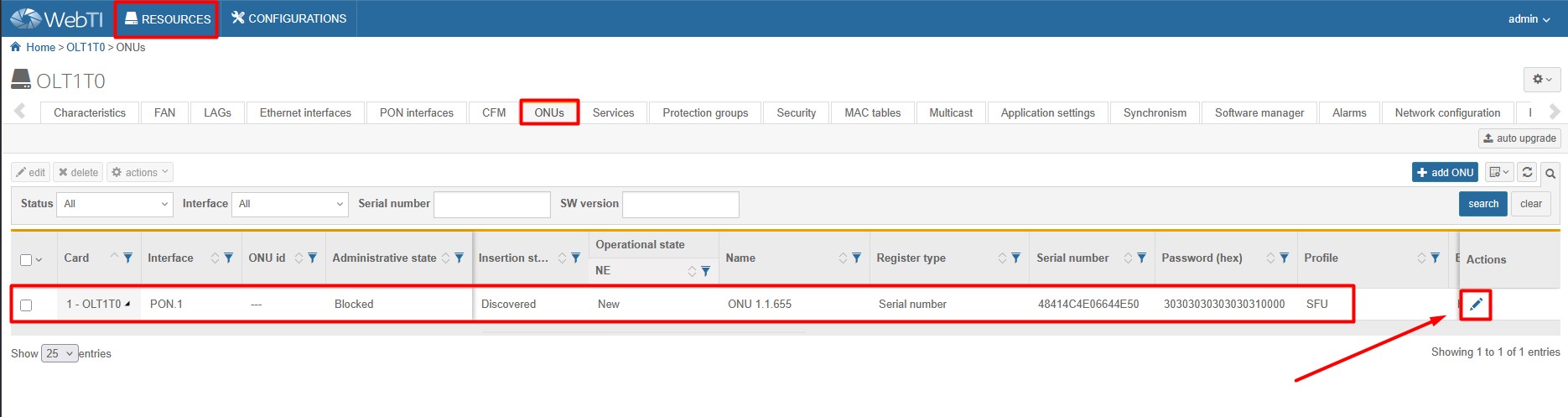Open the Interface filter dropdown
Screen dimensions: 1568x417
tap(289, 204)
